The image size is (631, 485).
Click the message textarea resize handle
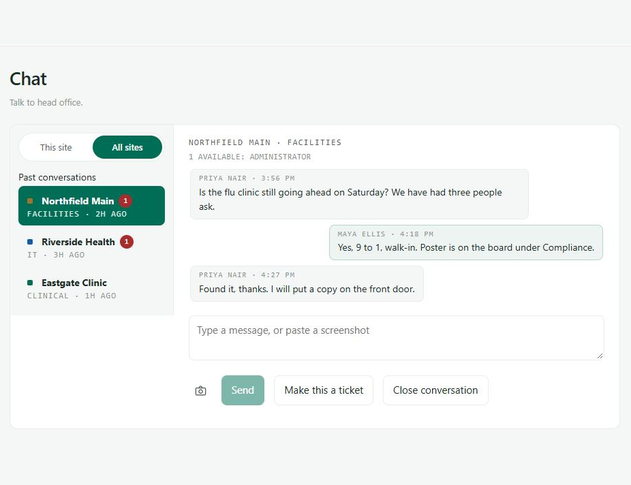tap(600, 355)
